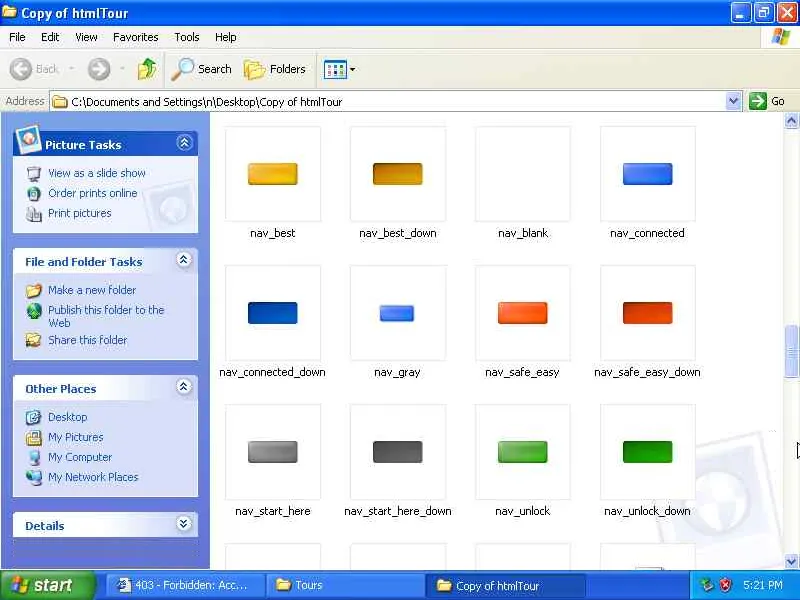The image size is (800, 600).
Task: Select the nav_safe_easy_down thumbnail
Action: (647, 313)
